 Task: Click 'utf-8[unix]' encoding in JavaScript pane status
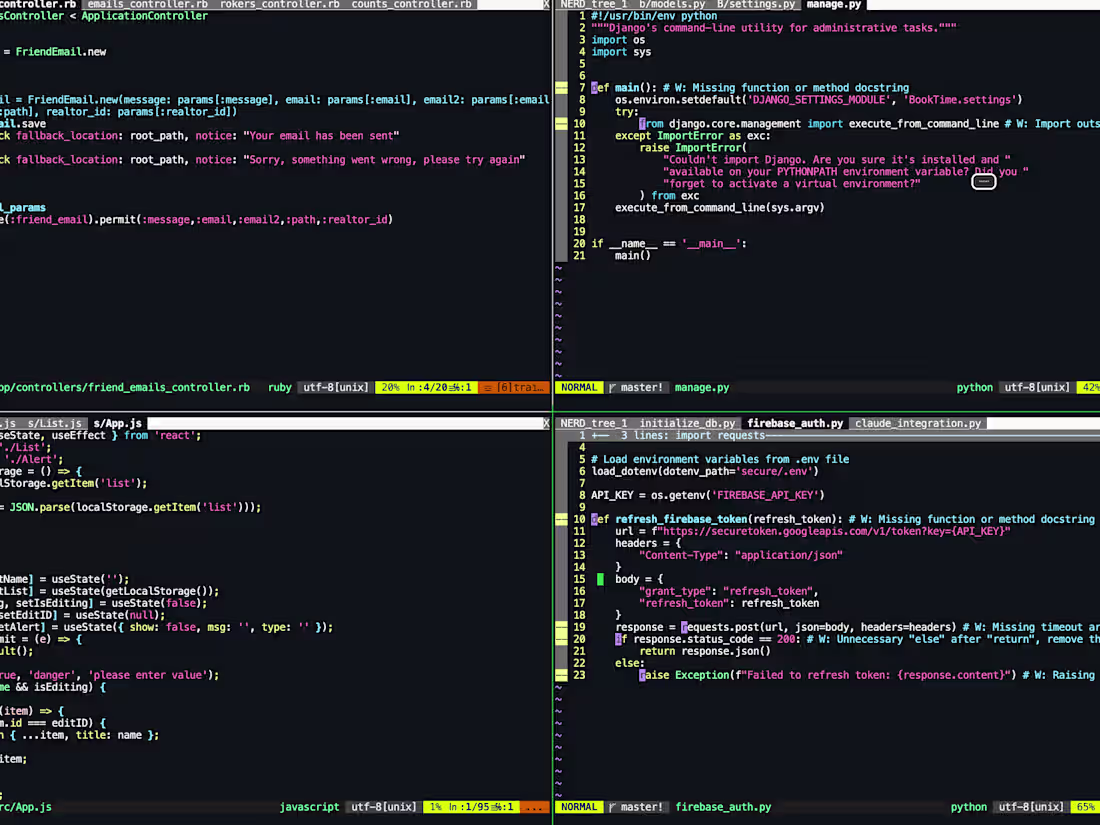coord(384,807)
